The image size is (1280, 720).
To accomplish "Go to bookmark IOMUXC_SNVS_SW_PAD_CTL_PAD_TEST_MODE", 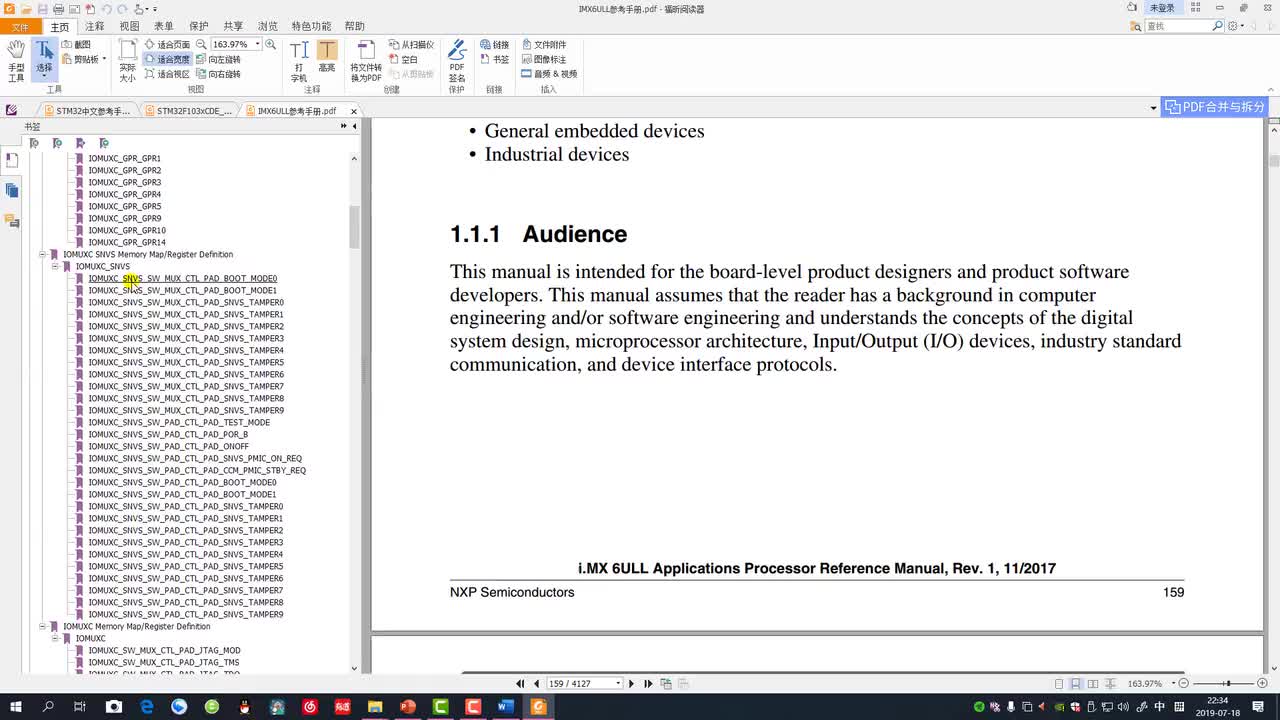I will (x=179, y=422).
